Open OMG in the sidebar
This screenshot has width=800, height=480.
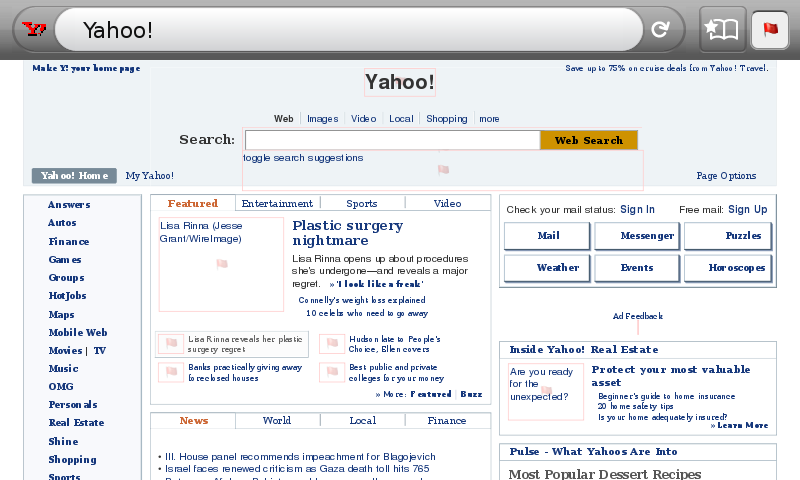61,386
